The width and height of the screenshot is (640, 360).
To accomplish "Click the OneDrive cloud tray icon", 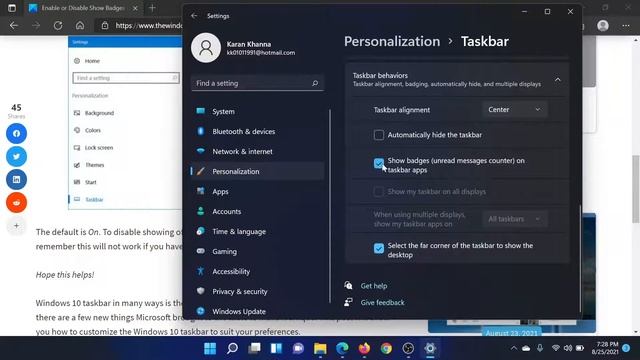I will click(x=527, y=348).
